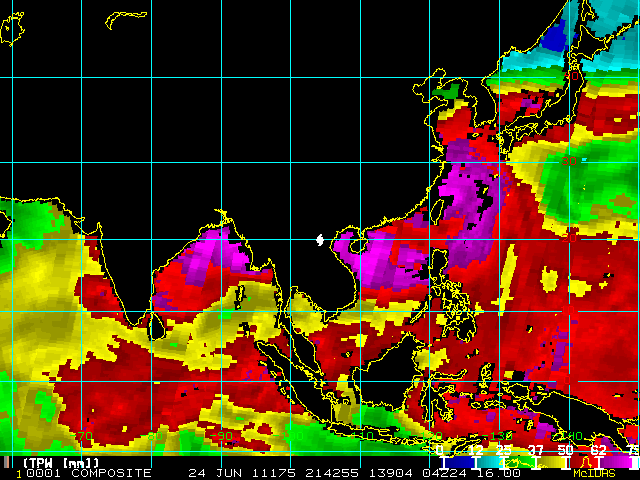Click the "13904" value in status line
The width and height of the screenshot is (640, 480).
(x=391, y=473)
